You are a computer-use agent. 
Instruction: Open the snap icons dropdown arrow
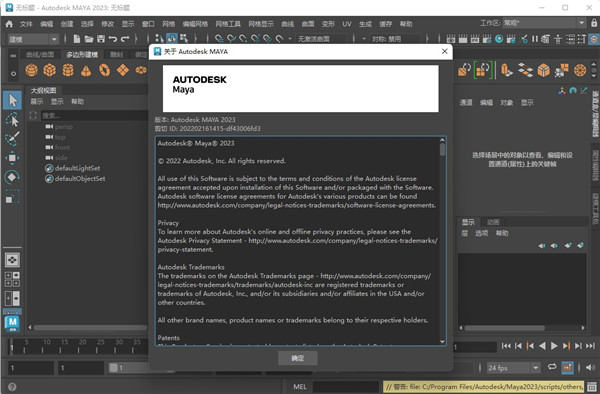290,39
